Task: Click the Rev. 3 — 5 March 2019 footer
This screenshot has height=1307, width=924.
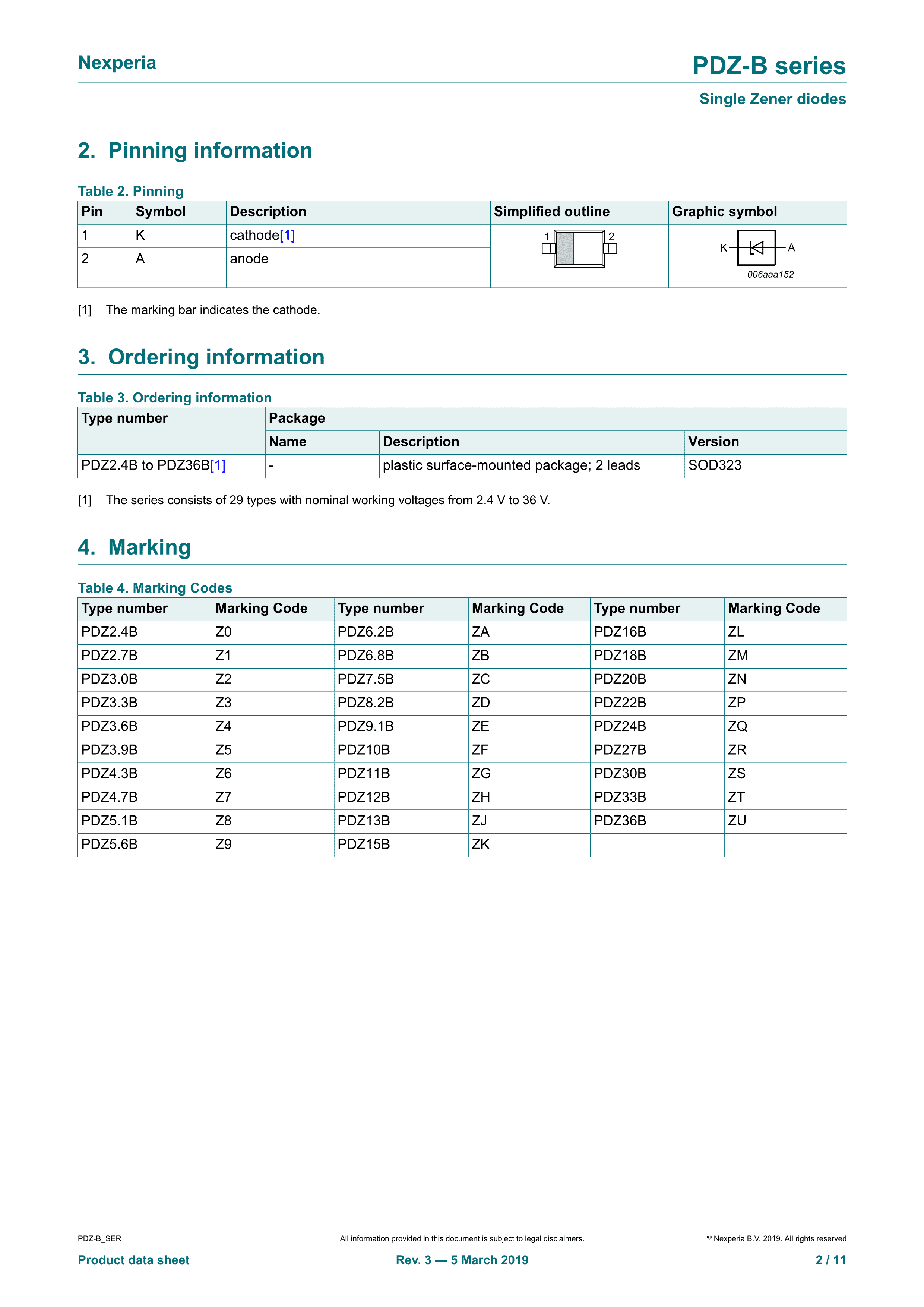Action: coord(462,1260)
